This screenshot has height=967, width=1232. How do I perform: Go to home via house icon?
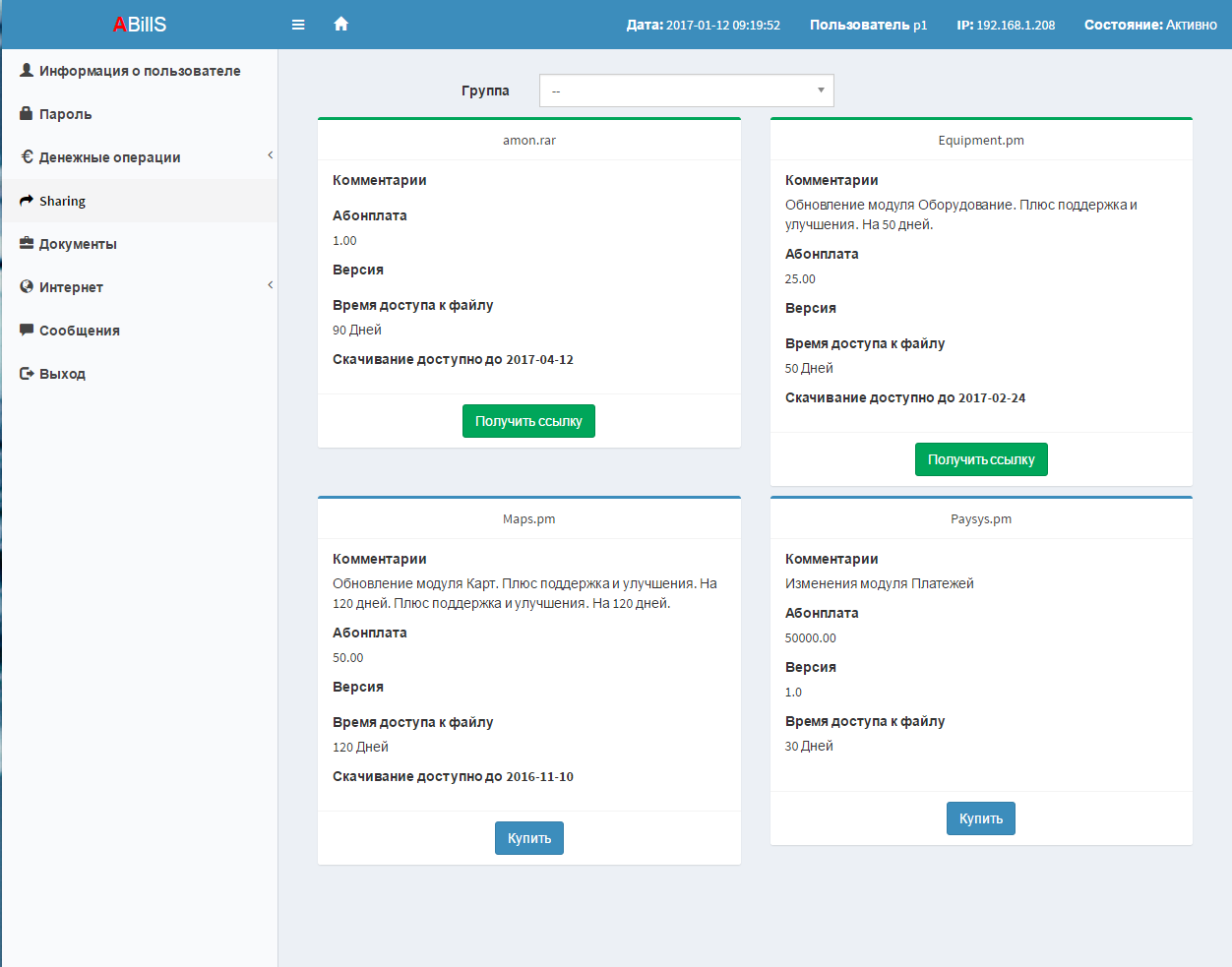coord(340,24)
